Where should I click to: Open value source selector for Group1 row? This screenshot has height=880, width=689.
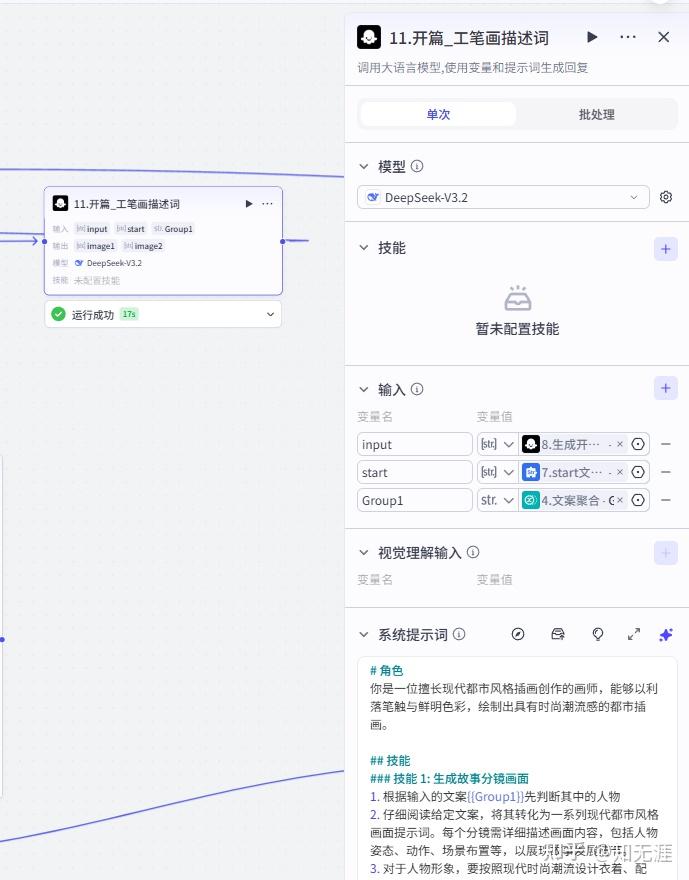638,500
